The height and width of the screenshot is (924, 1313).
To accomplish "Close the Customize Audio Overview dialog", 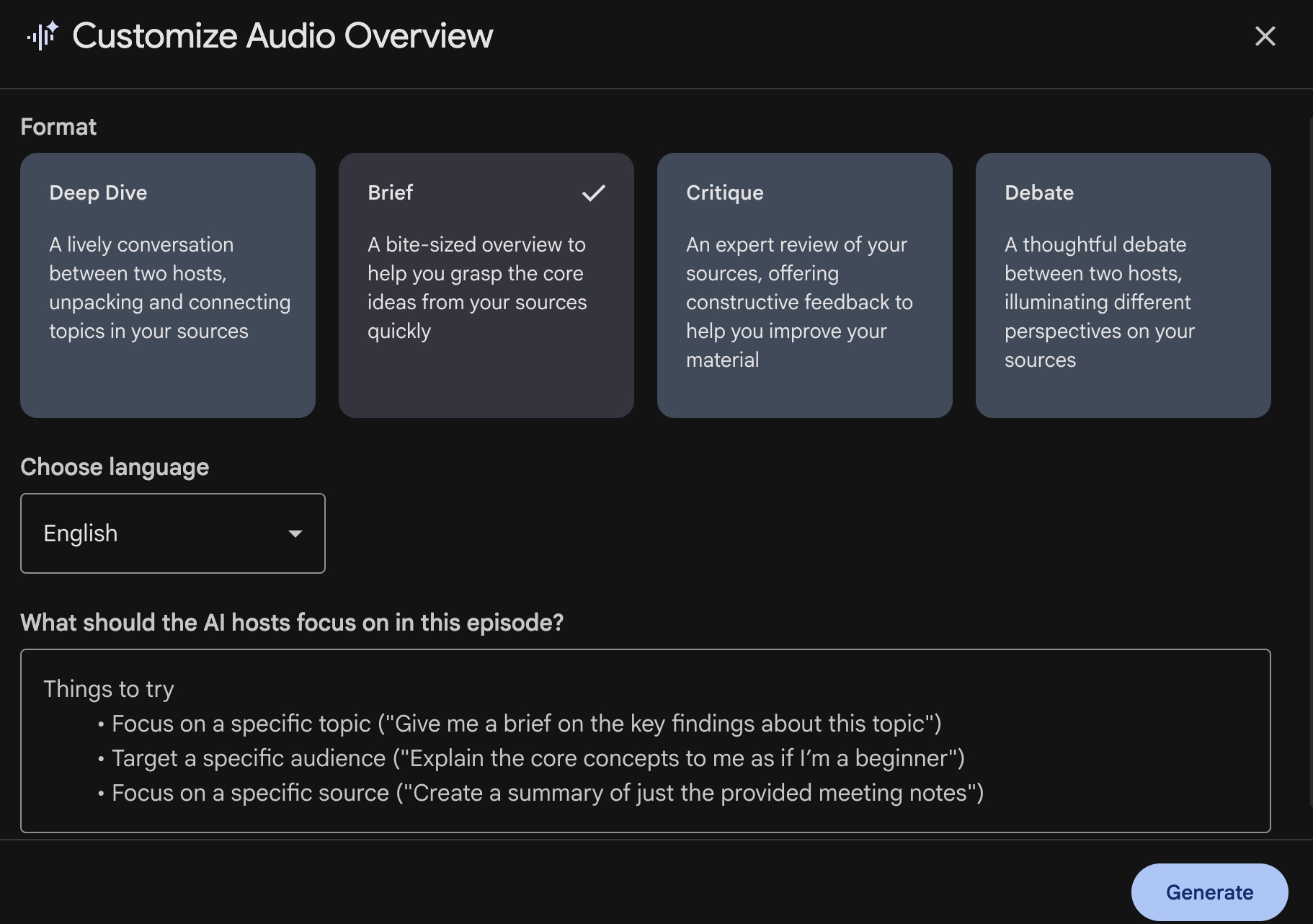I will point(1265,36).
